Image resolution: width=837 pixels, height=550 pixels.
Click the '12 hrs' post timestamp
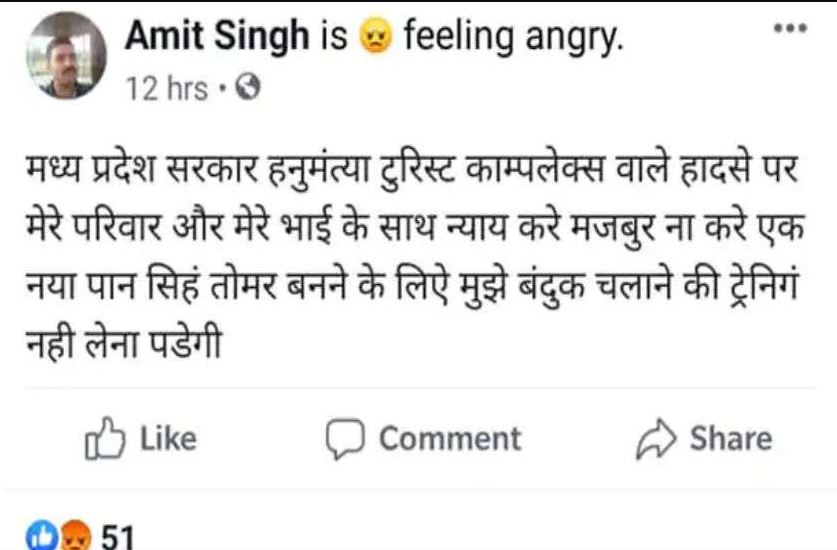click(x=166, y=89)
